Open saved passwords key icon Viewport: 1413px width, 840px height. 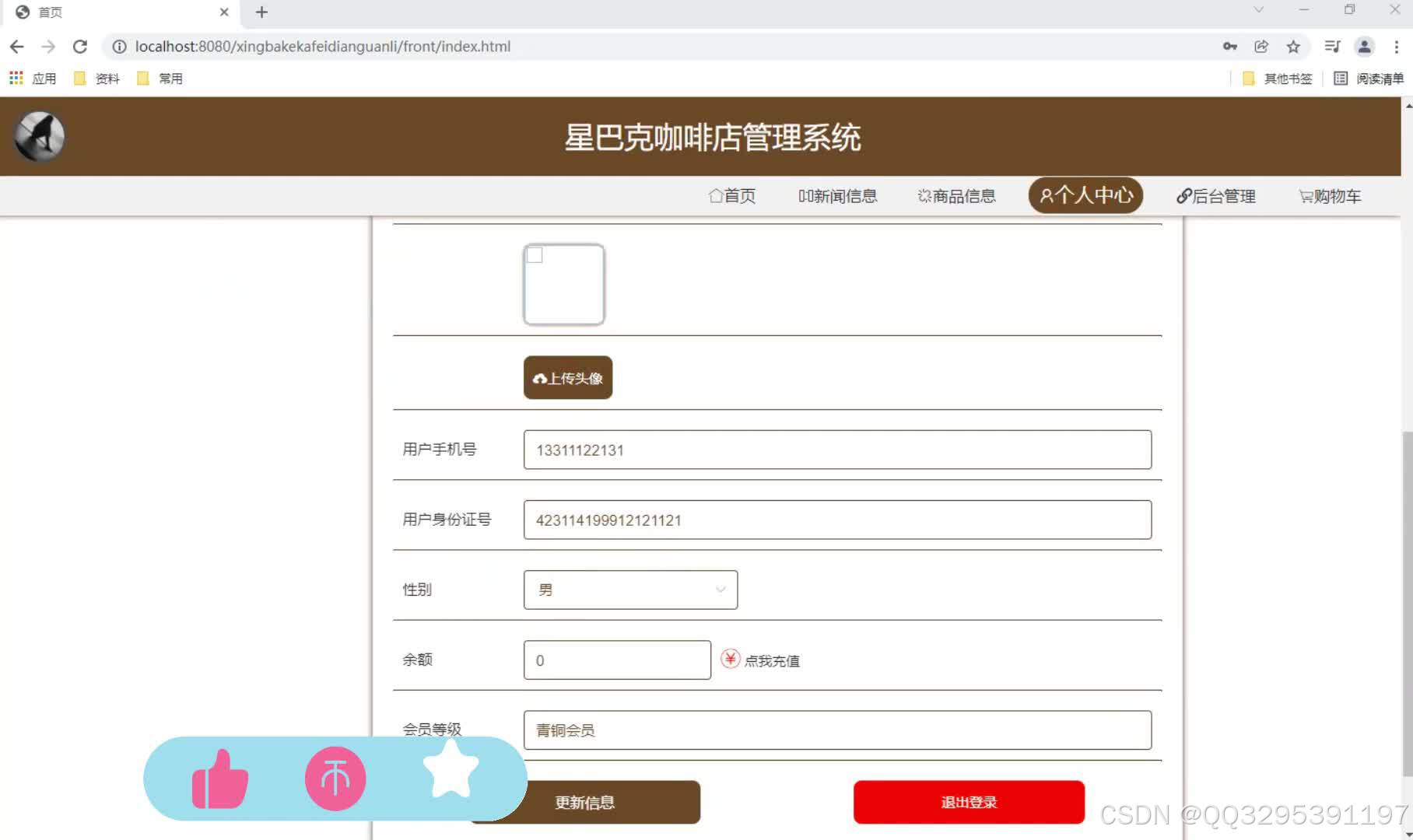pos(1229,47)
